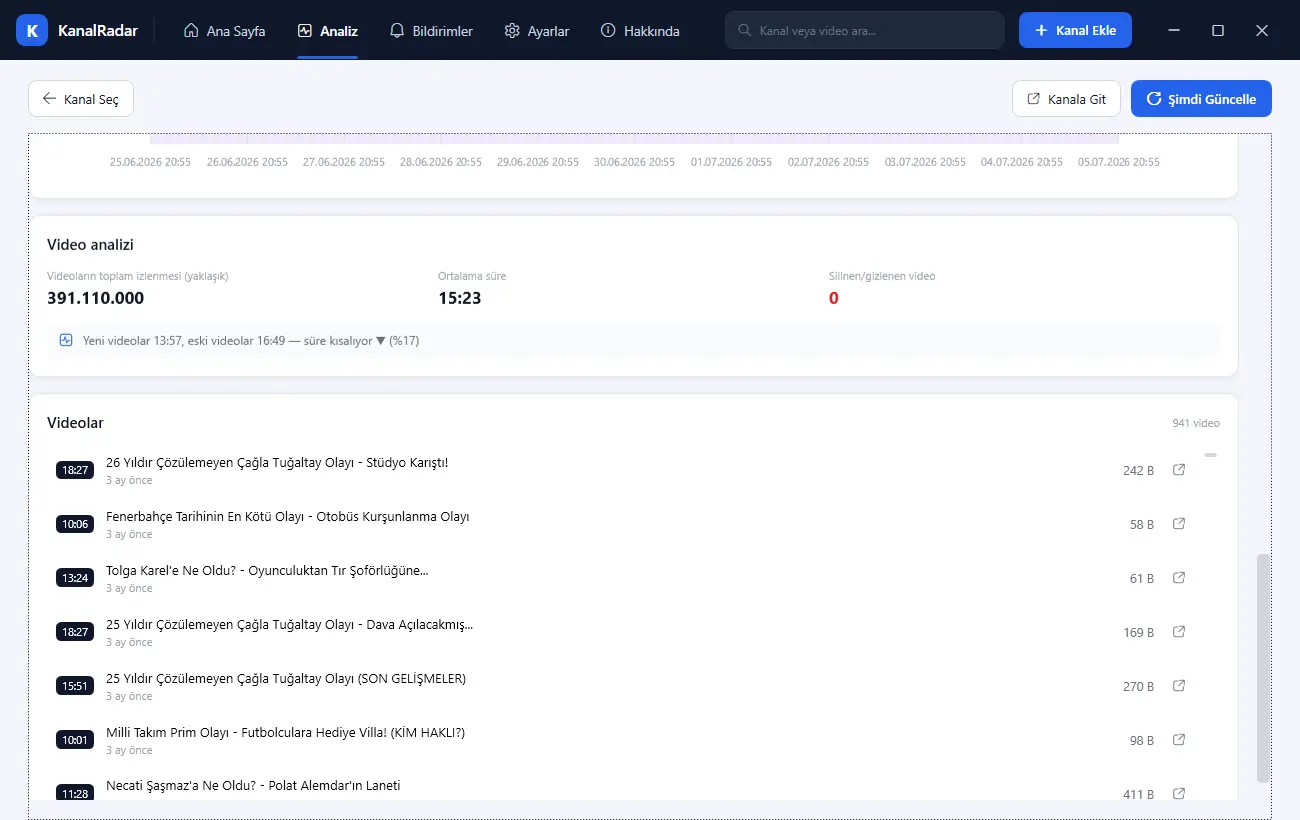Open external link for SON GELİŞMELER video
Screen dimensions: 1300x820
[1179, 686]
